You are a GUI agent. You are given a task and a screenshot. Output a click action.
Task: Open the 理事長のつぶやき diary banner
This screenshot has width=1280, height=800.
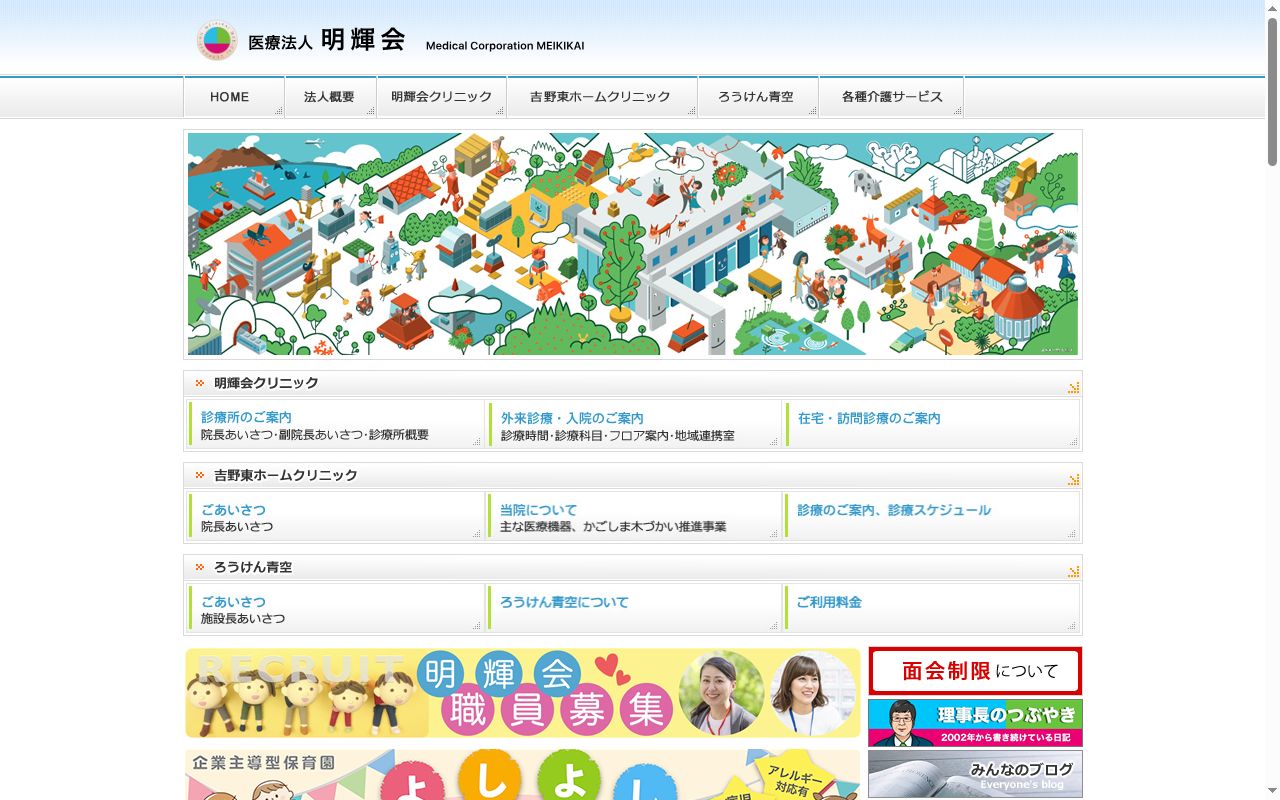click(x=975, y=723)
